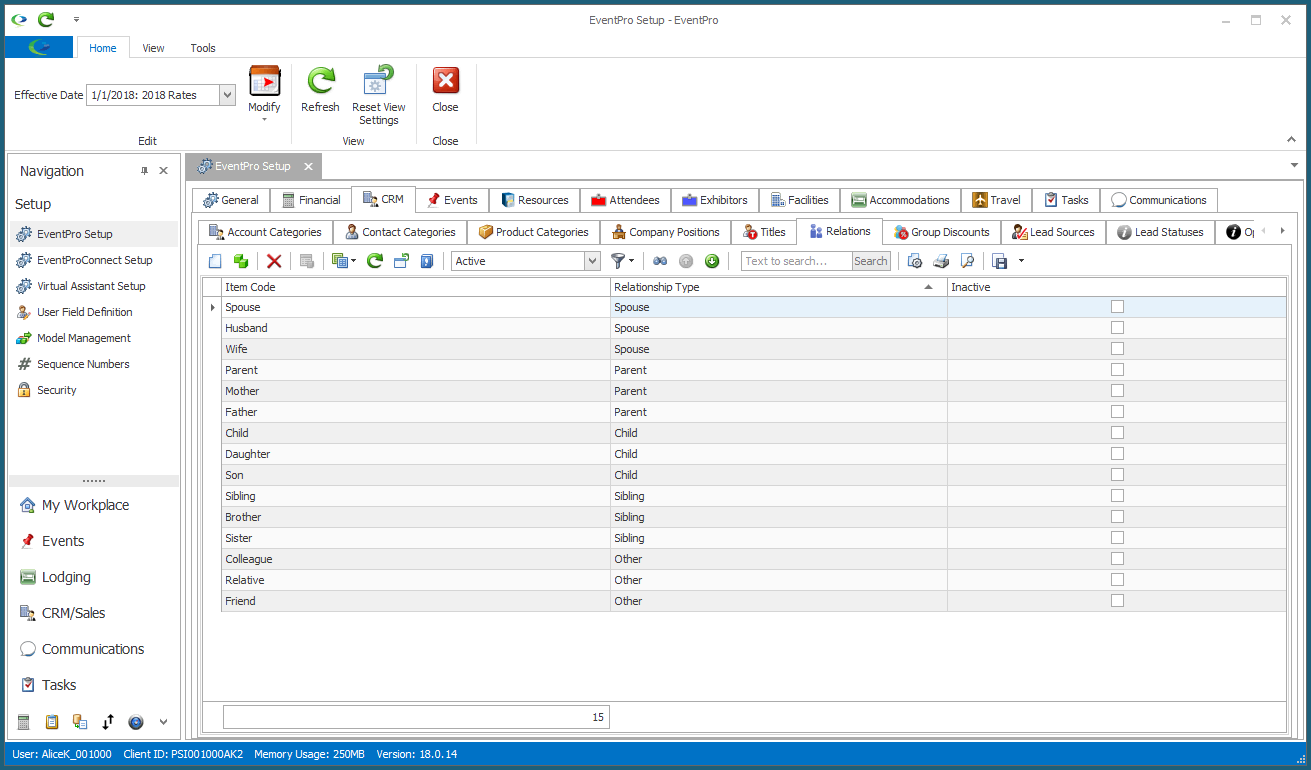Click the binoculars find icon
Screen dimensions: 1311x770
coord(660,261)
